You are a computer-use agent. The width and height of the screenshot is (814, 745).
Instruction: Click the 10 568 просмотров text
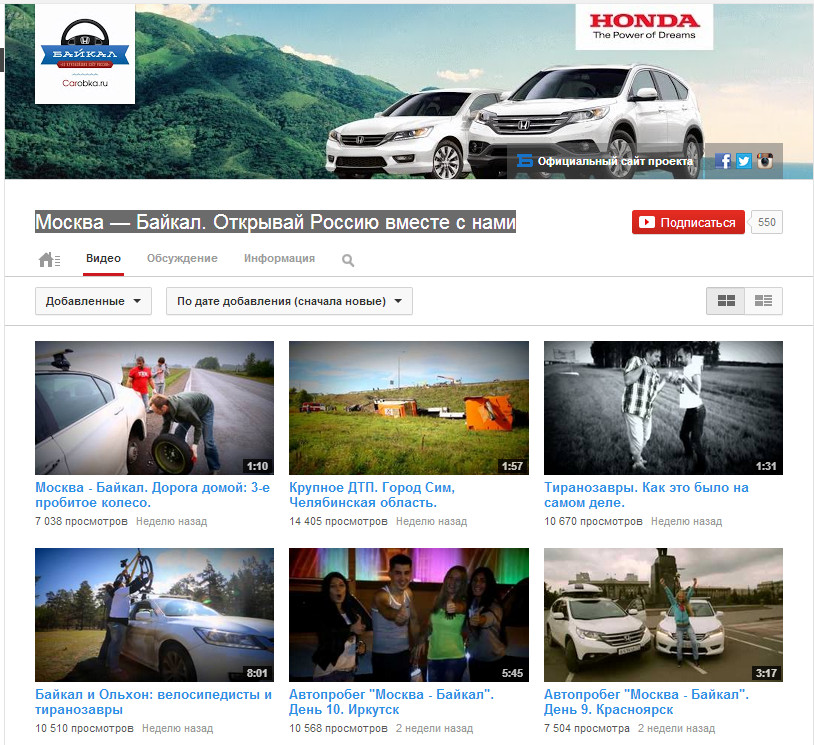pyautogui.click(x=338, y=728)
